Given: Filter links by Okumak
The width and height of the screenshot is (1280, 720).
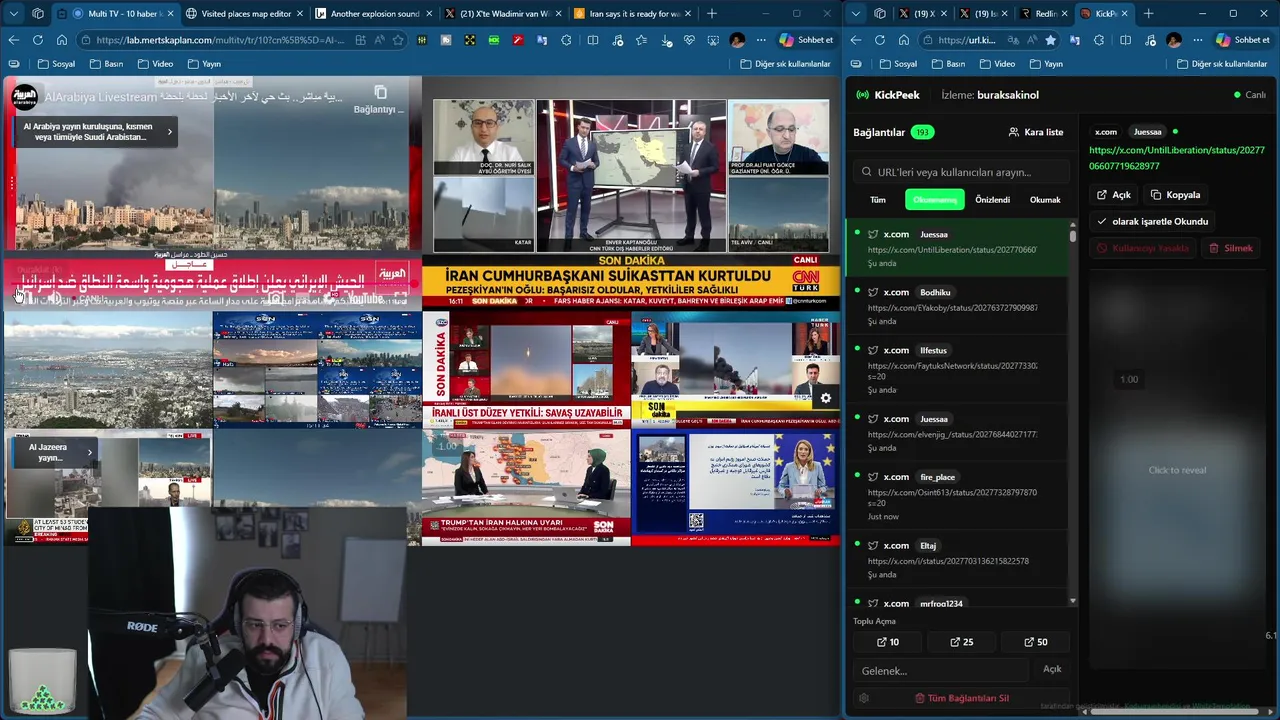Looking at the screenshot, I should (x=1045, y=200).
